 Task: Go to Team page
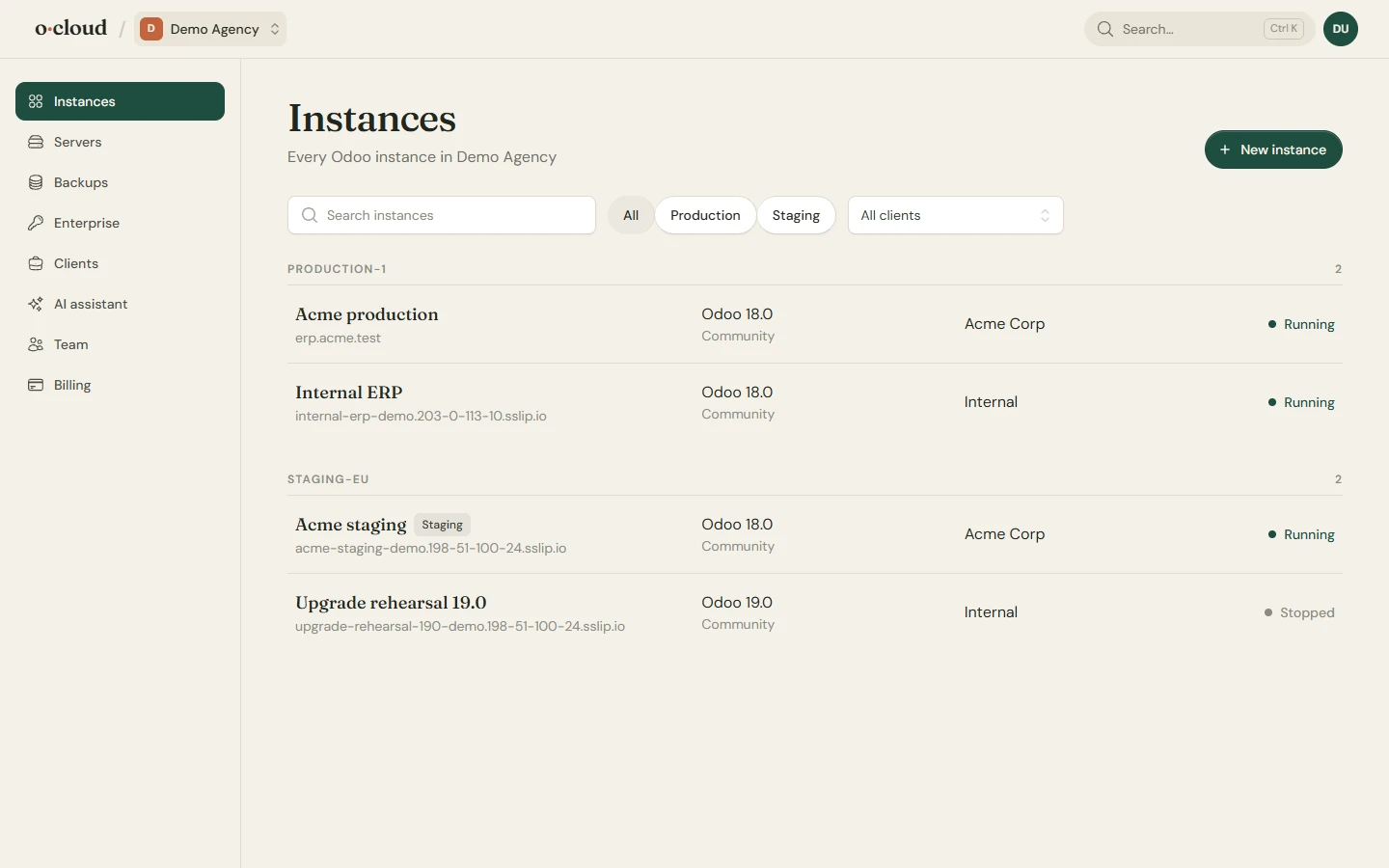tap(120, 344)
